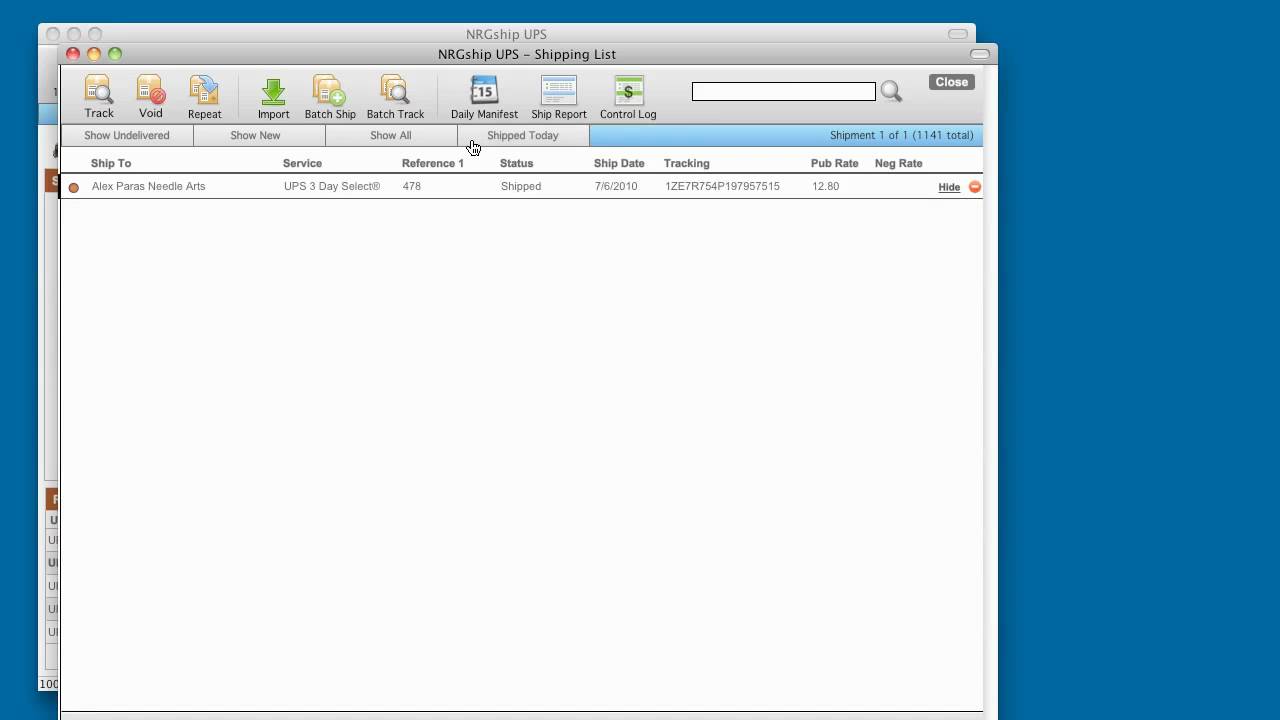
Task: Switch to Show Undelivered filter
Action: (127, 136)
